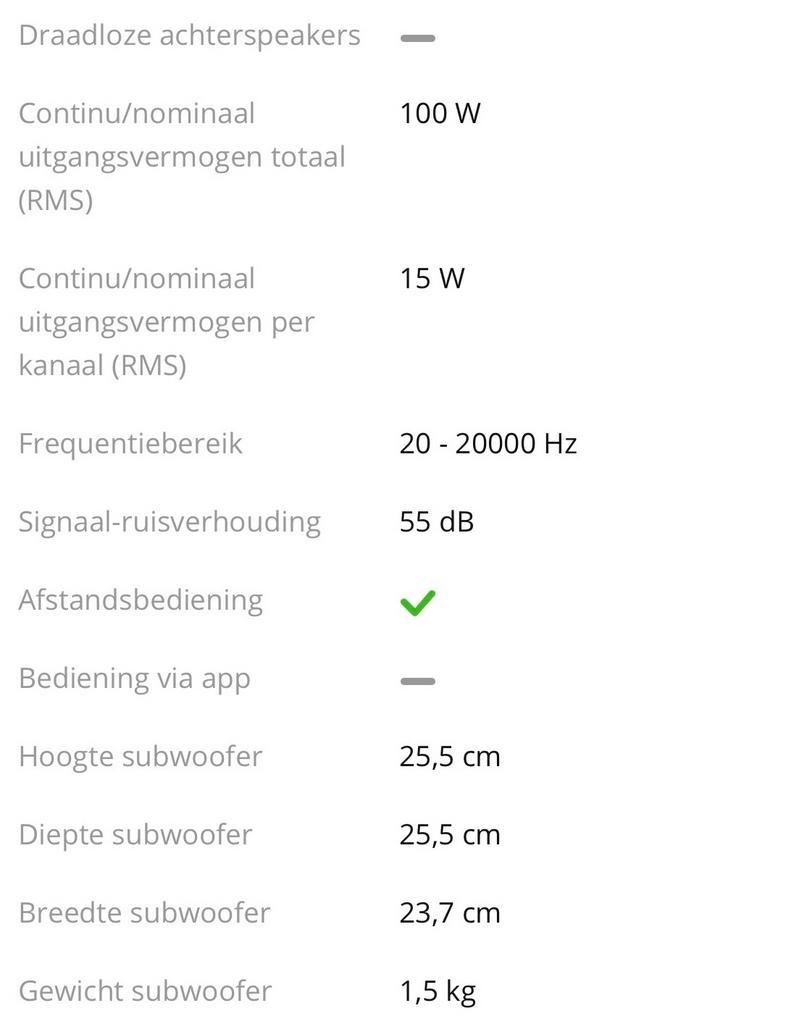Select the Breedte subwoofer label

(144, 913)
